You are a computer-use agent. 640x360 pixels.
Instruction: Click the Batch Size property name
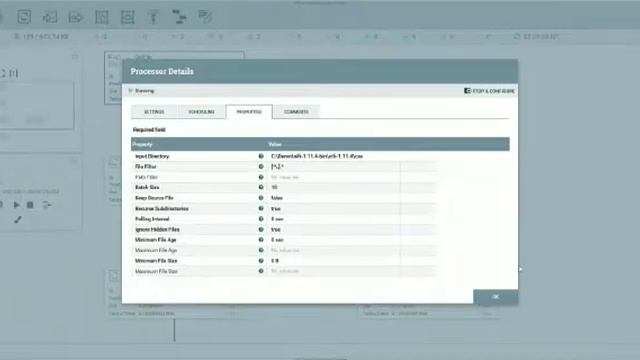(x=147, y=187)
